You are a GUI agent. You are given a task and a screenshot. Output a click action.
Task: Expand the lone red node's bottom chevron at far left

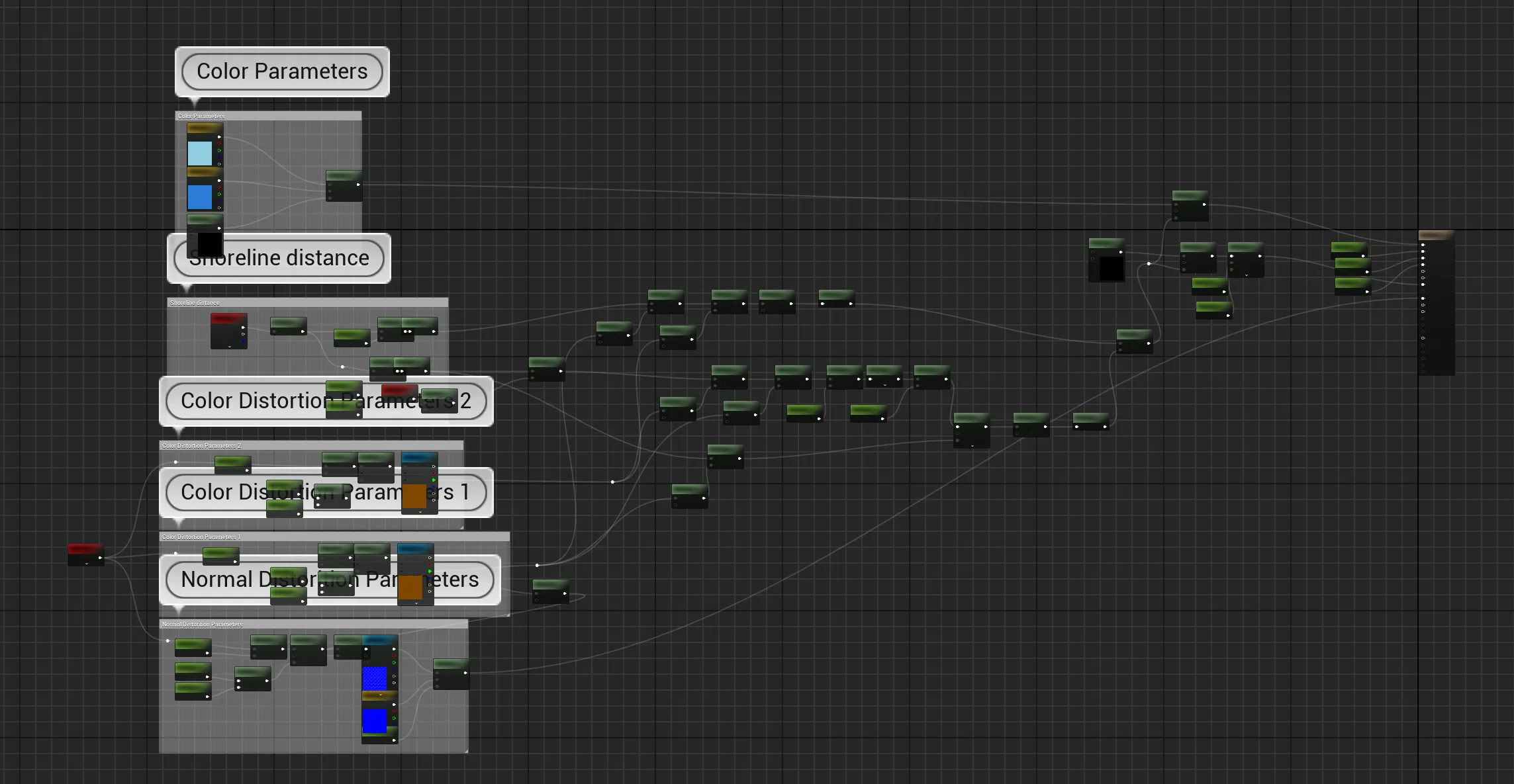[87, 564]
